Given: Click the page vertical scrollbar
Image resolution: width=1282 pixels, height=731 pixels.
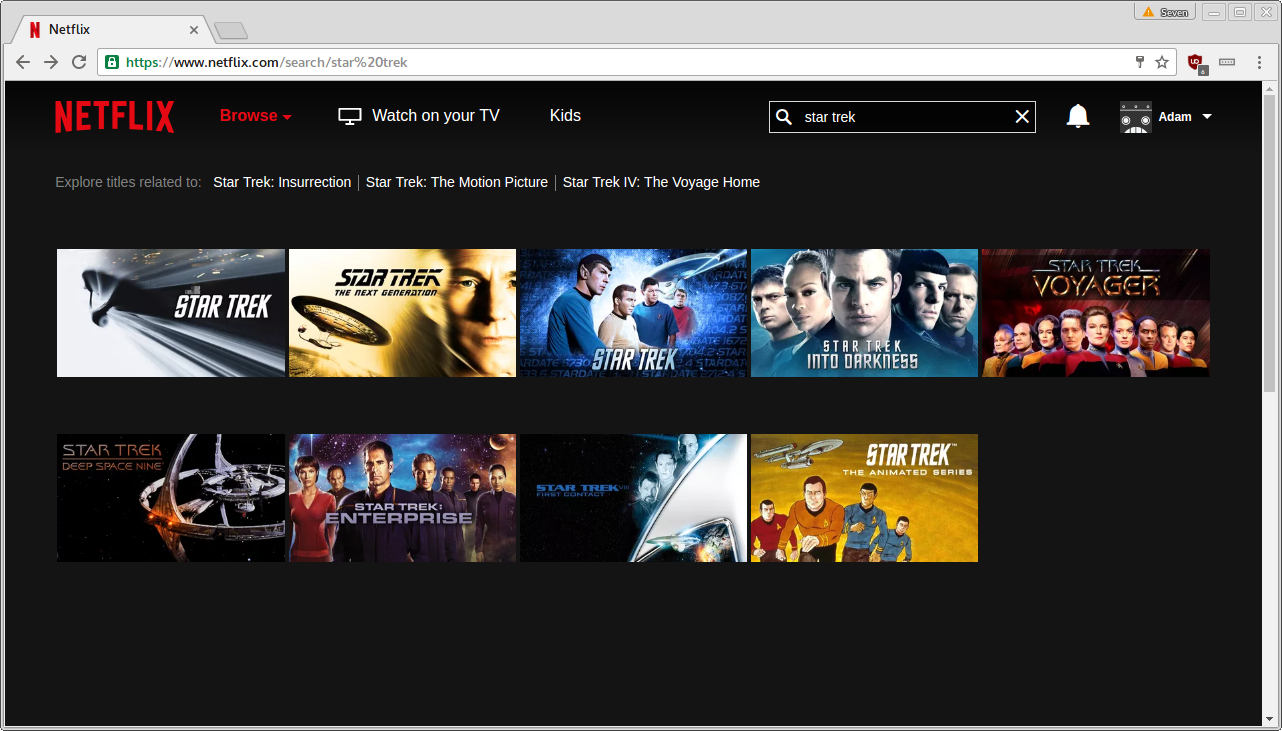Looking at the screenshot, I should [x=1270, y=245].
